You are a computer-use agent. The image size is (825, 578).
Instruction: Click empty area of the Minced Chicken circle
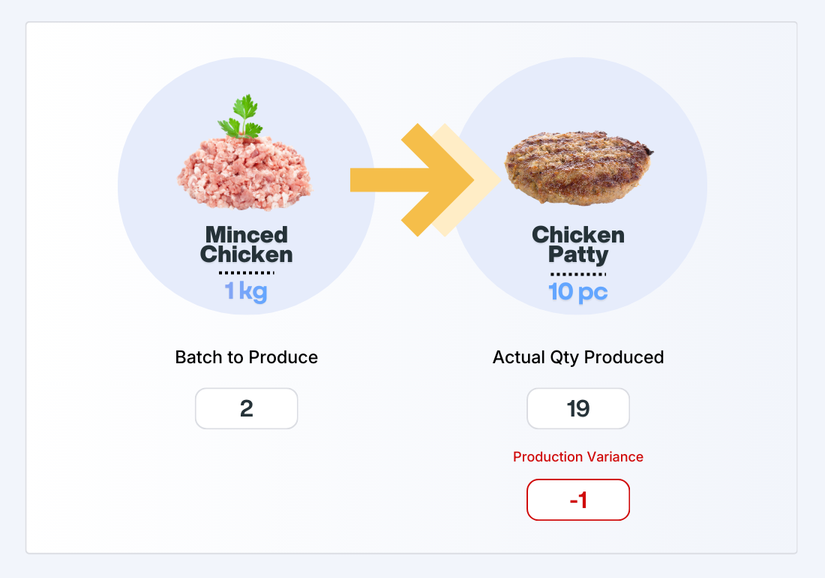point(160,230)
